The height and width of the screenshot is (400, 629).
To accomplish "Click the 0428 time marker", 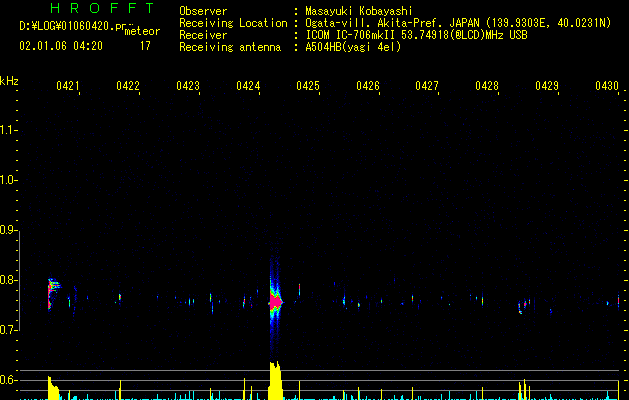I will [x=487, y=86].
